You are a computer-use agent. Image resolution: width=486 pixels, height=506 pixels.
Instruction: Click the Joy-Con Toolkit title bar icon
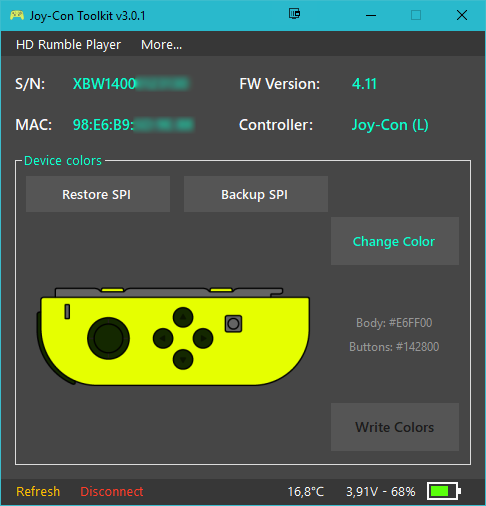[x=17, y=15]
